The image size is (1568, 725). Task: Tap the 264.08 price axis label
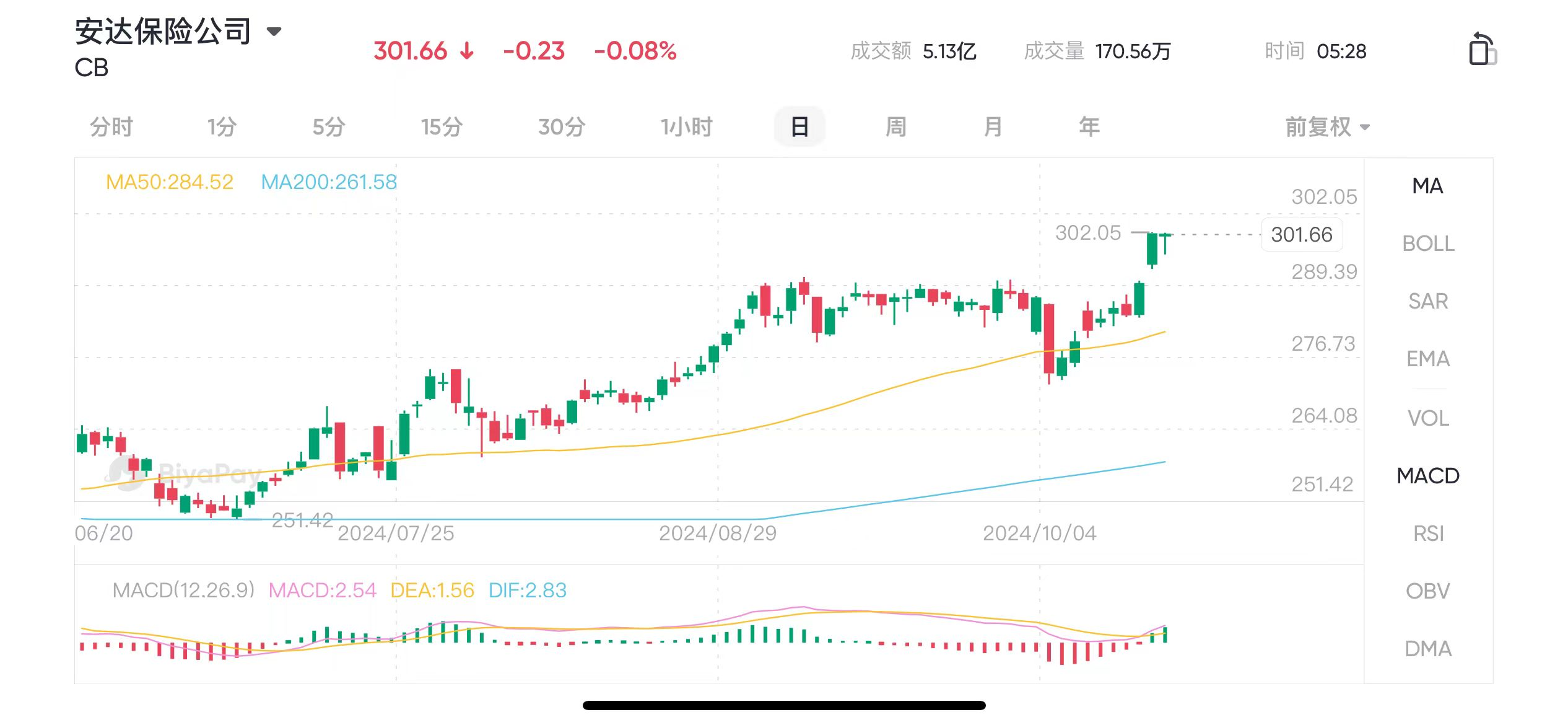tap(1324, 415)
